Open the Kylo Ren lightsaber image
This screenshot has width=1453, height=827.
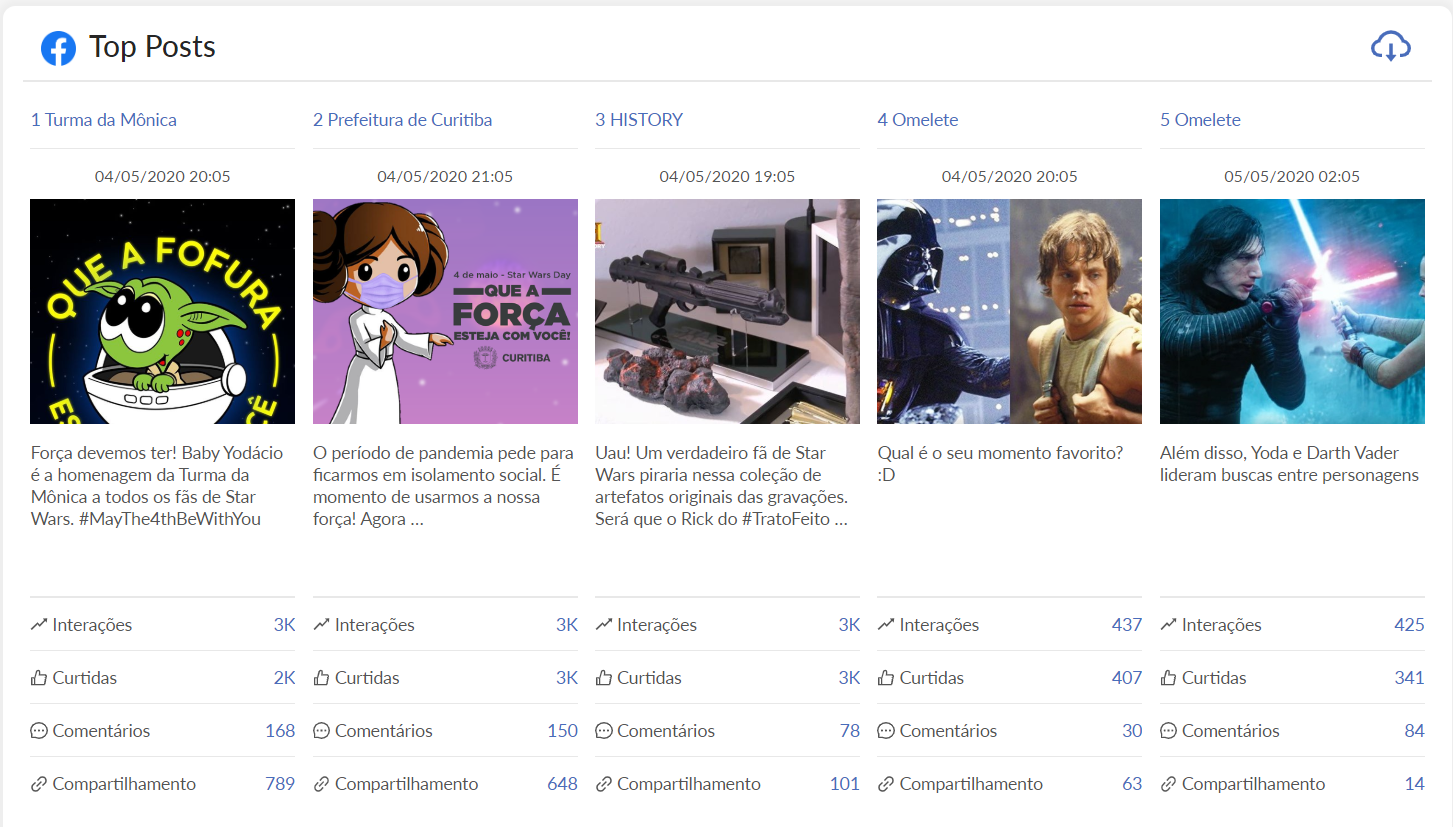(1292, 311)
